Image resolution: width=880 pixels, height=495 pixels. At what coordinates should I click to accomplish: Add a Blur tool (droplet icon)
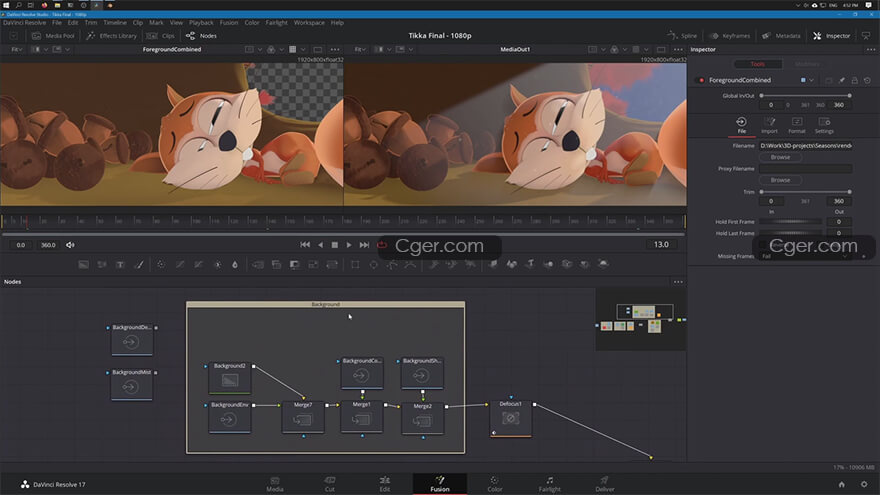[235, 264]
